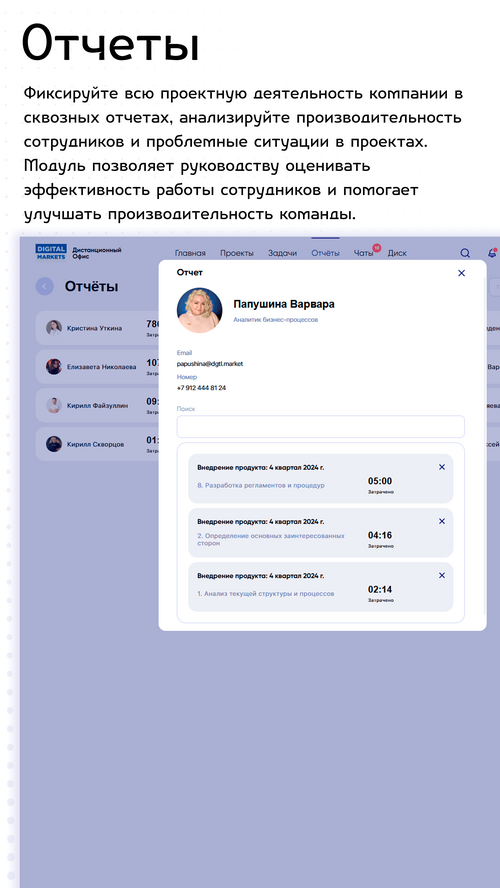Open task '1. Анализ текущей структуры и процессов'

(266, 594)
